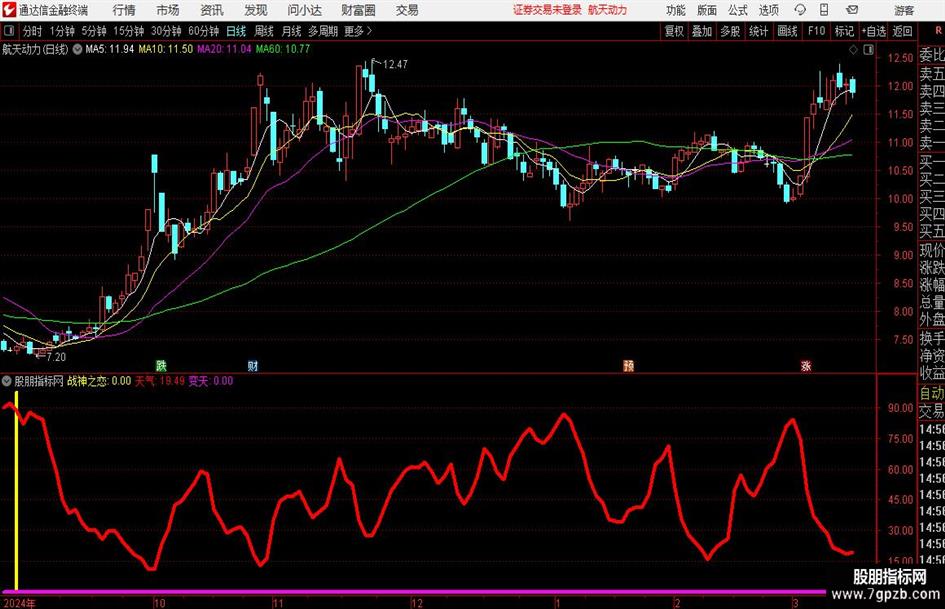The height and width of the screenshot is (609, 945).
Task: Select the 周线 weekly period tab
Action: (x=263, y=31)
